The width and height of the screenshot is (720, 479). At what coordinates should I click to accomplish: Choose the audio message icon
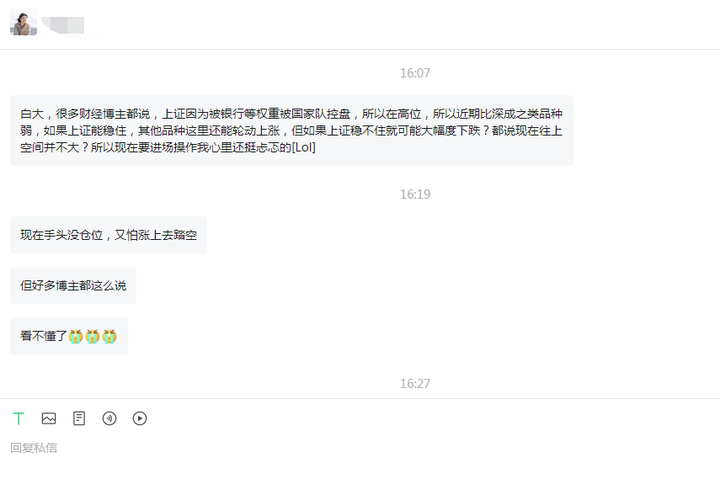(x=109, y=418)
